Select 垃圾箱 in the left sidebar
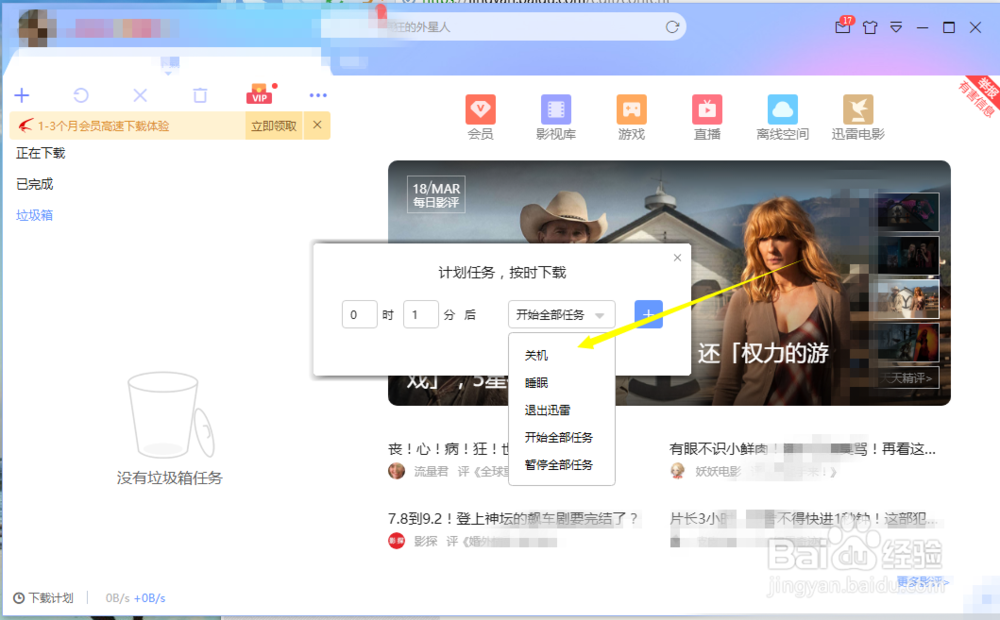 [x=34, y=214]
